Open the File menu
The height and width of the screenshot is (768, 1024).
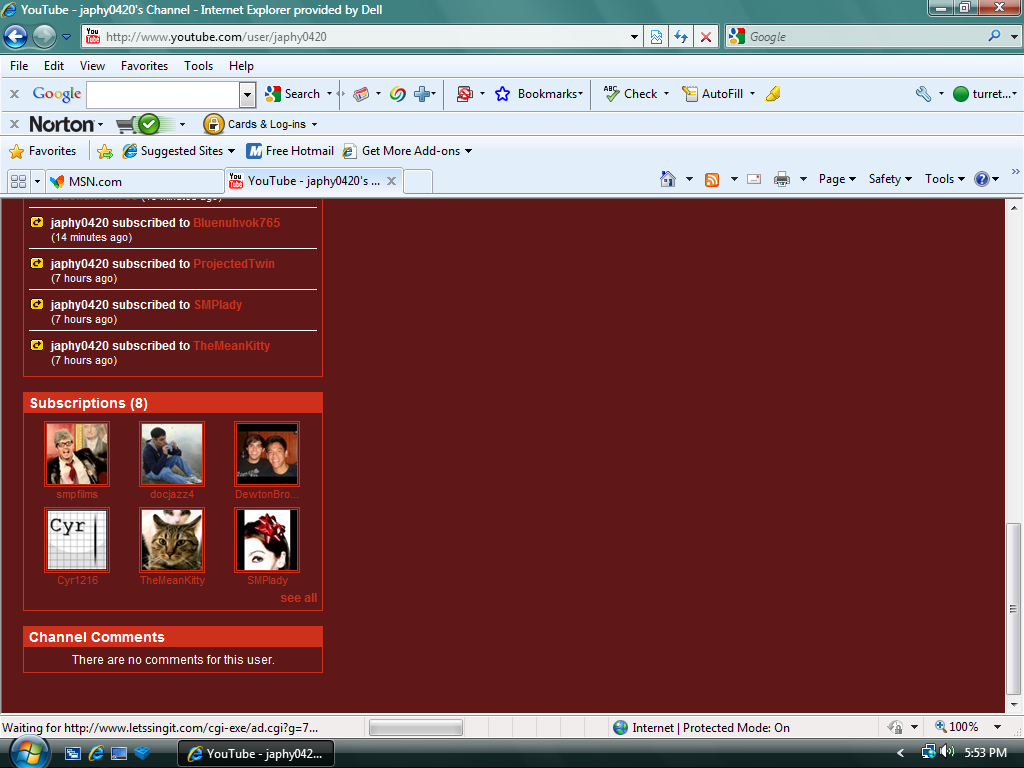pyautogui.click(x=19, y=66)
